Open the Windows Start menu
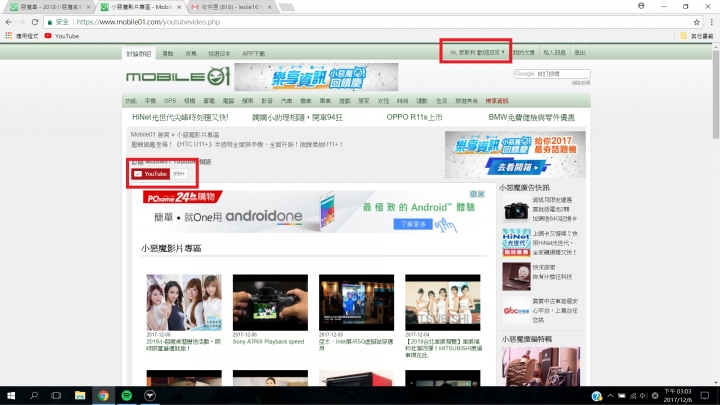Image resolution: width=720 pixels, height=405 pixels. [x=11, y=396]
